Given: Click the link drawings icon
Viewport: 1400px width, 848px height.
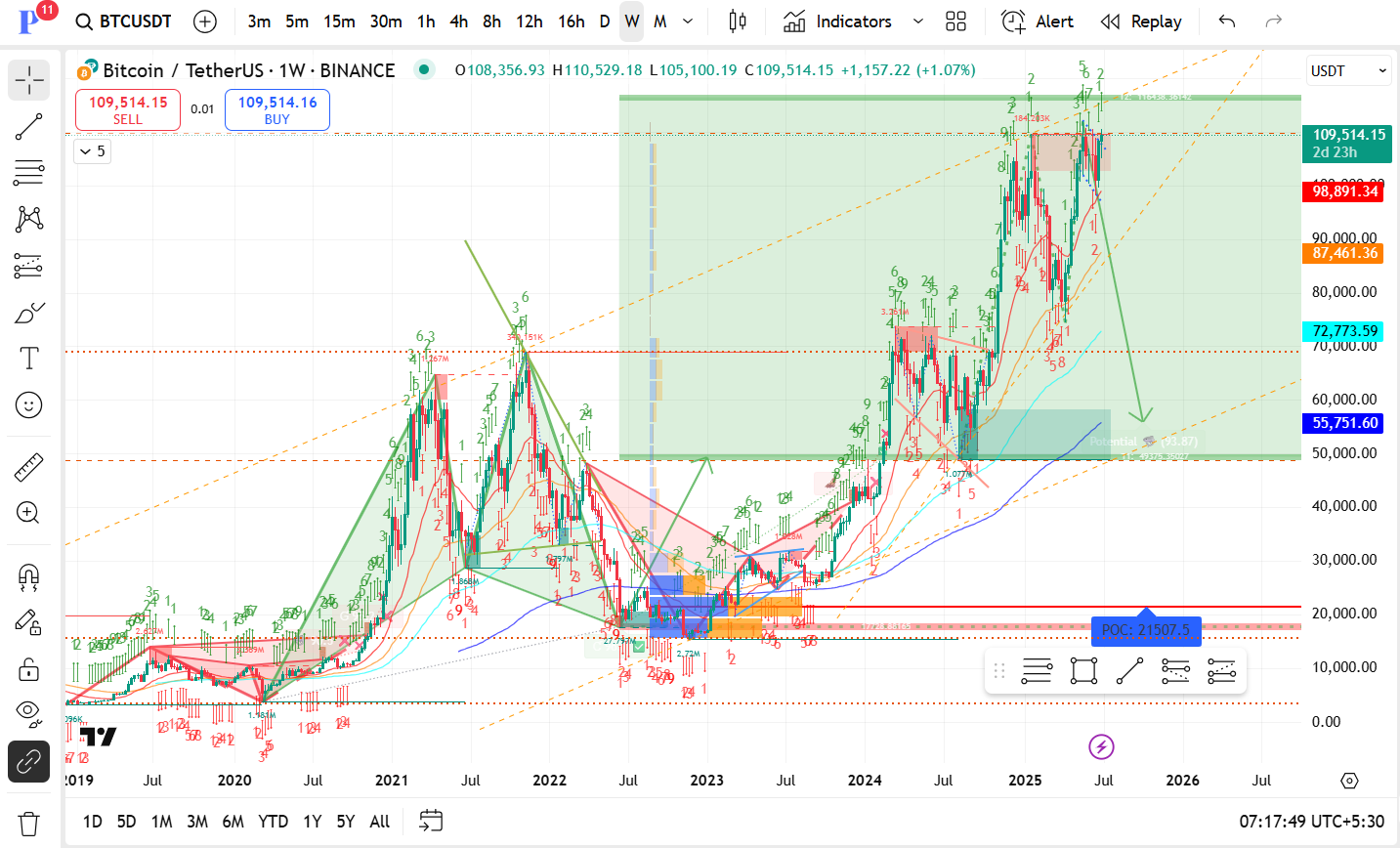Looking at the screenshot, I should click(29, 761).
